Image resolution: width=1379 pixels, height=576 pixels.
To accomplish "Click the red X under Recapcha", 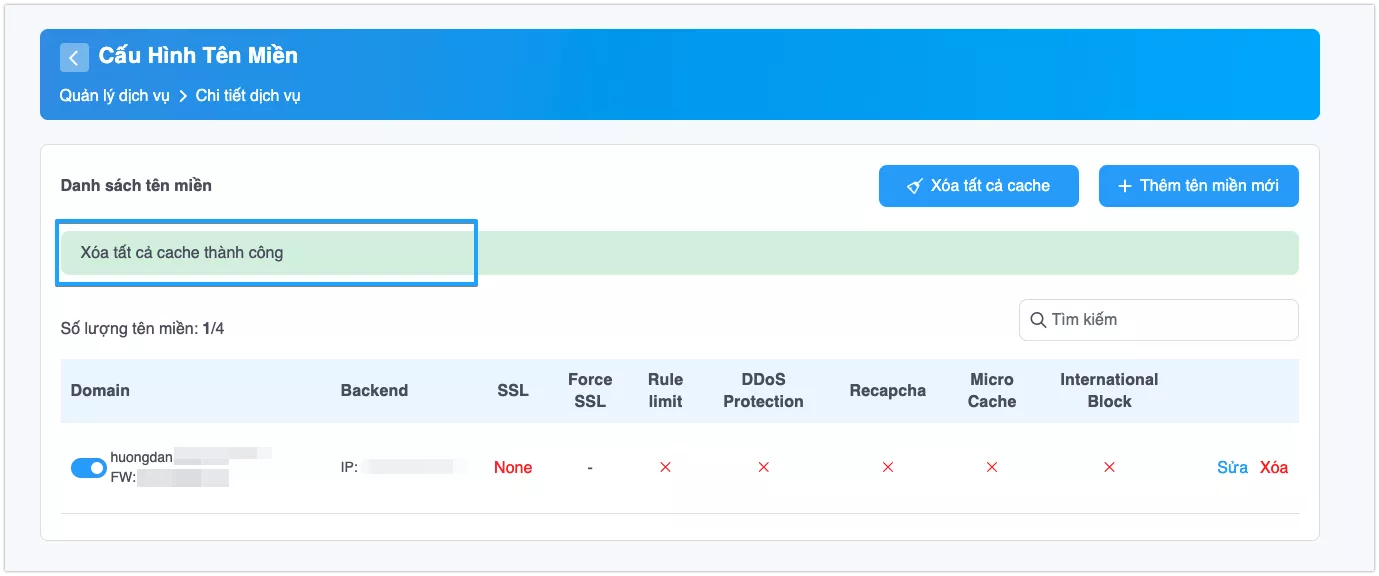I will 887,467.
